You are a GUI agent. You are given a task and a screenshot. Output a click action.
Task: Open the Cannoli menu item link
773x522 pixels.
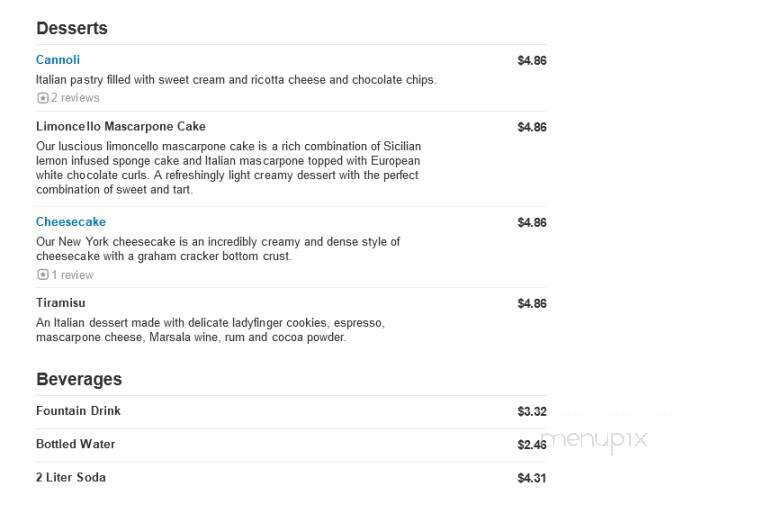pyautogui.click(x=58, y=60)
